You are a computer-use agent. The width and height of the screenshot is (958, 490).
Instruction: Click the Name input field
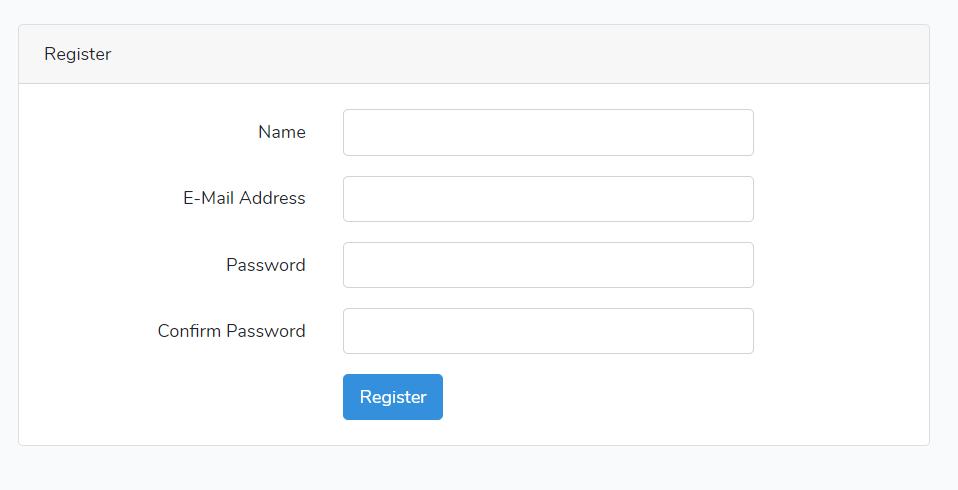(548, 133)
